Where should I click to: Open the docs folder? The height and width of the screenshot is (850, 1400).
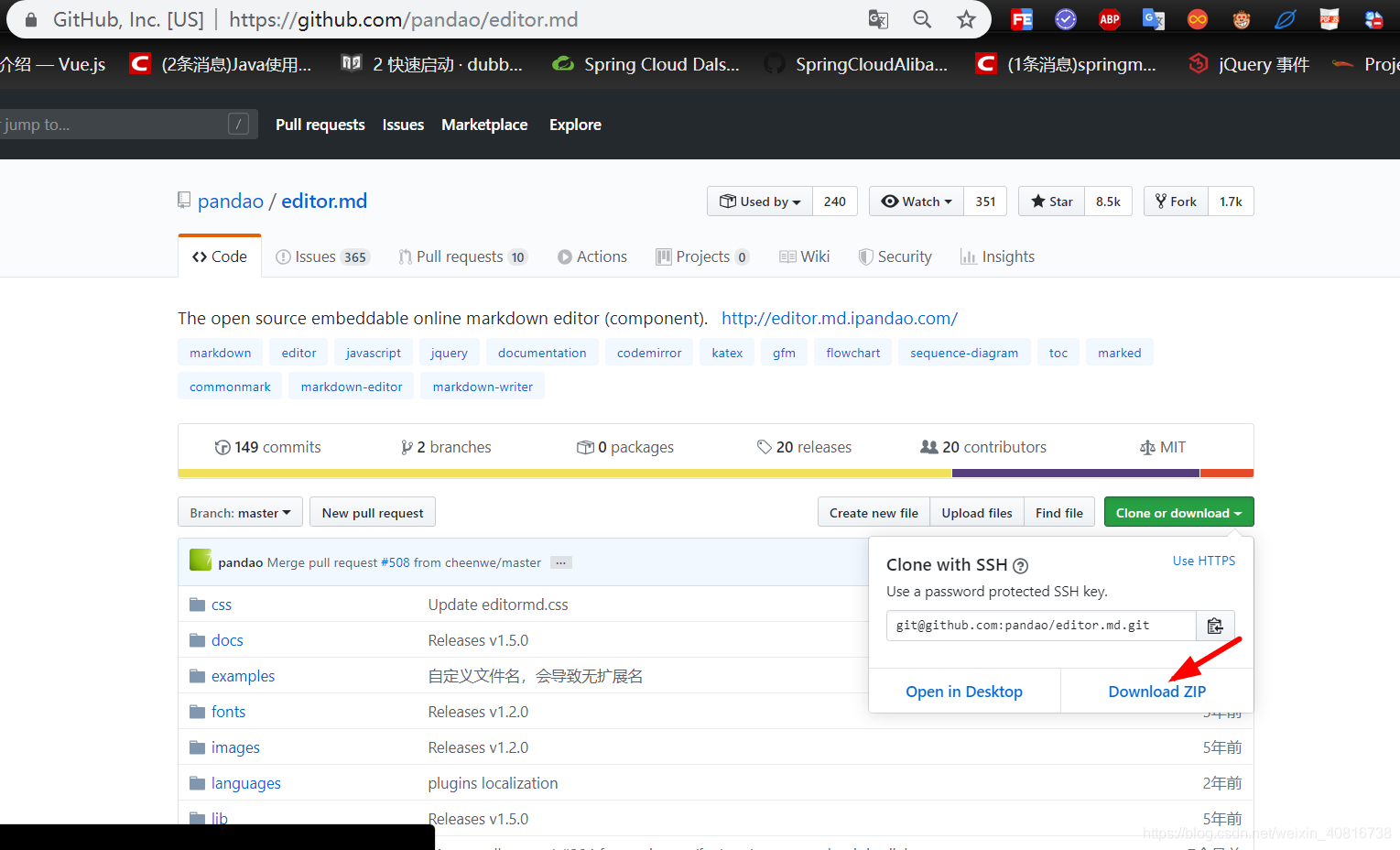[x=227, y=640]
